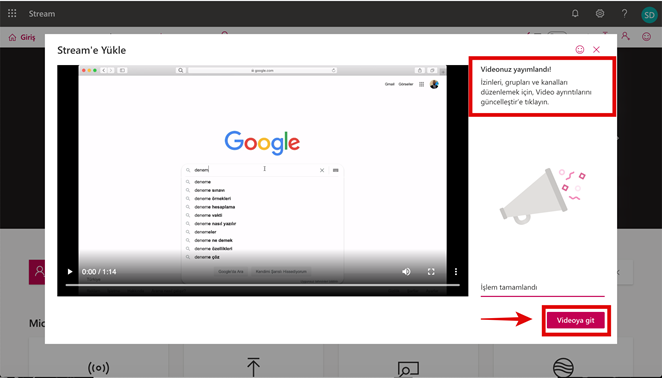The height and width of the screenshot is (378, 662).
Task: Click the feedback smiley in upload dialog
Action: click(x=580, y=50)
